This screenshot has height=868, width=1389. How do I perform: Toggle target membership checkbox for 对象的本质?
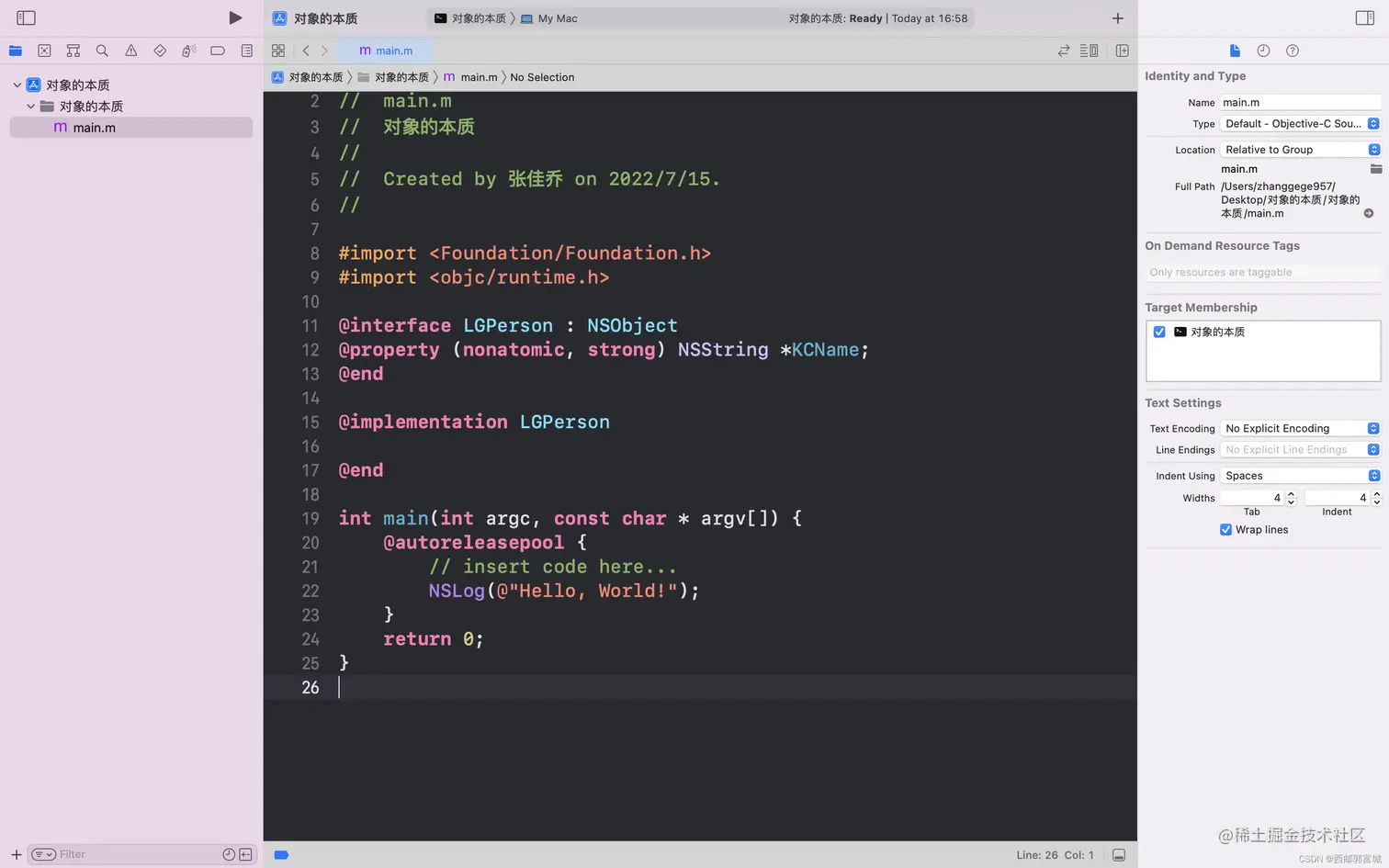click(x=1159, y=332)
